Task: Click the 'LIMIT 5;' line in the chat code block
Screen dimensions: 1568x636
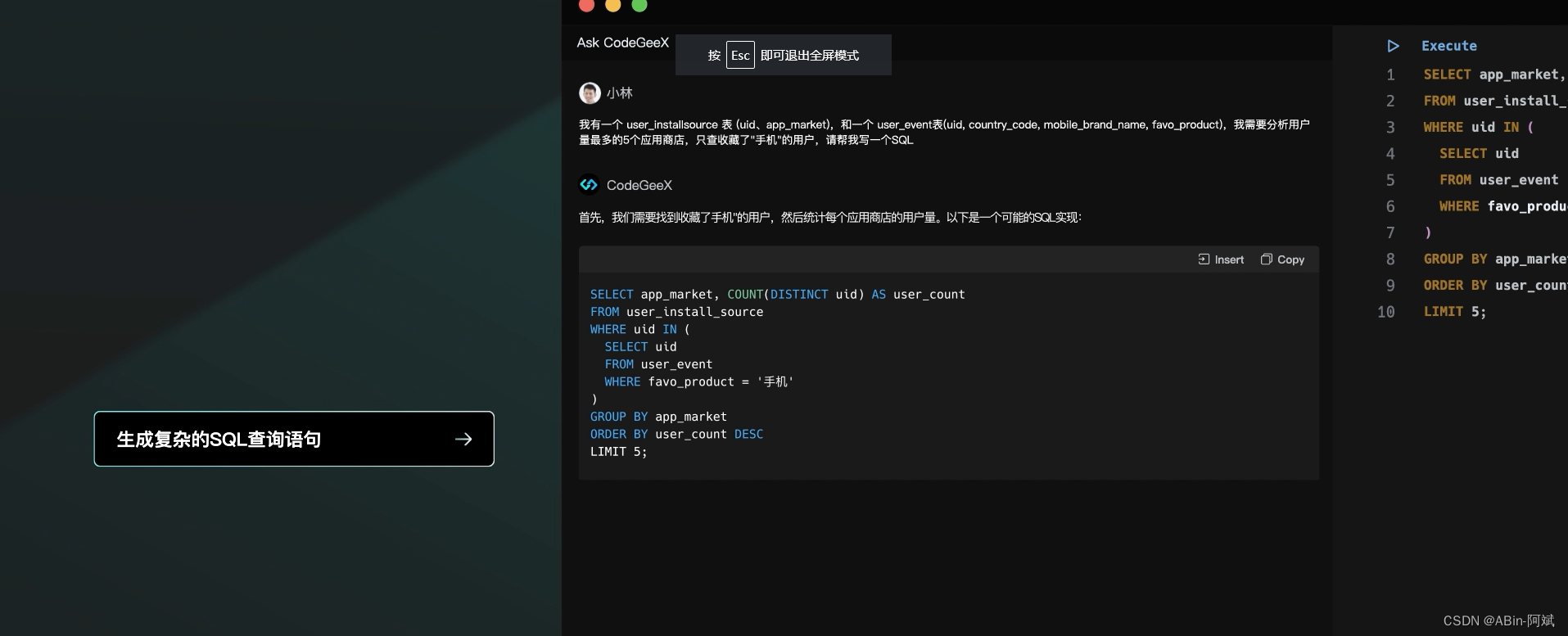Action: (618, 452)
